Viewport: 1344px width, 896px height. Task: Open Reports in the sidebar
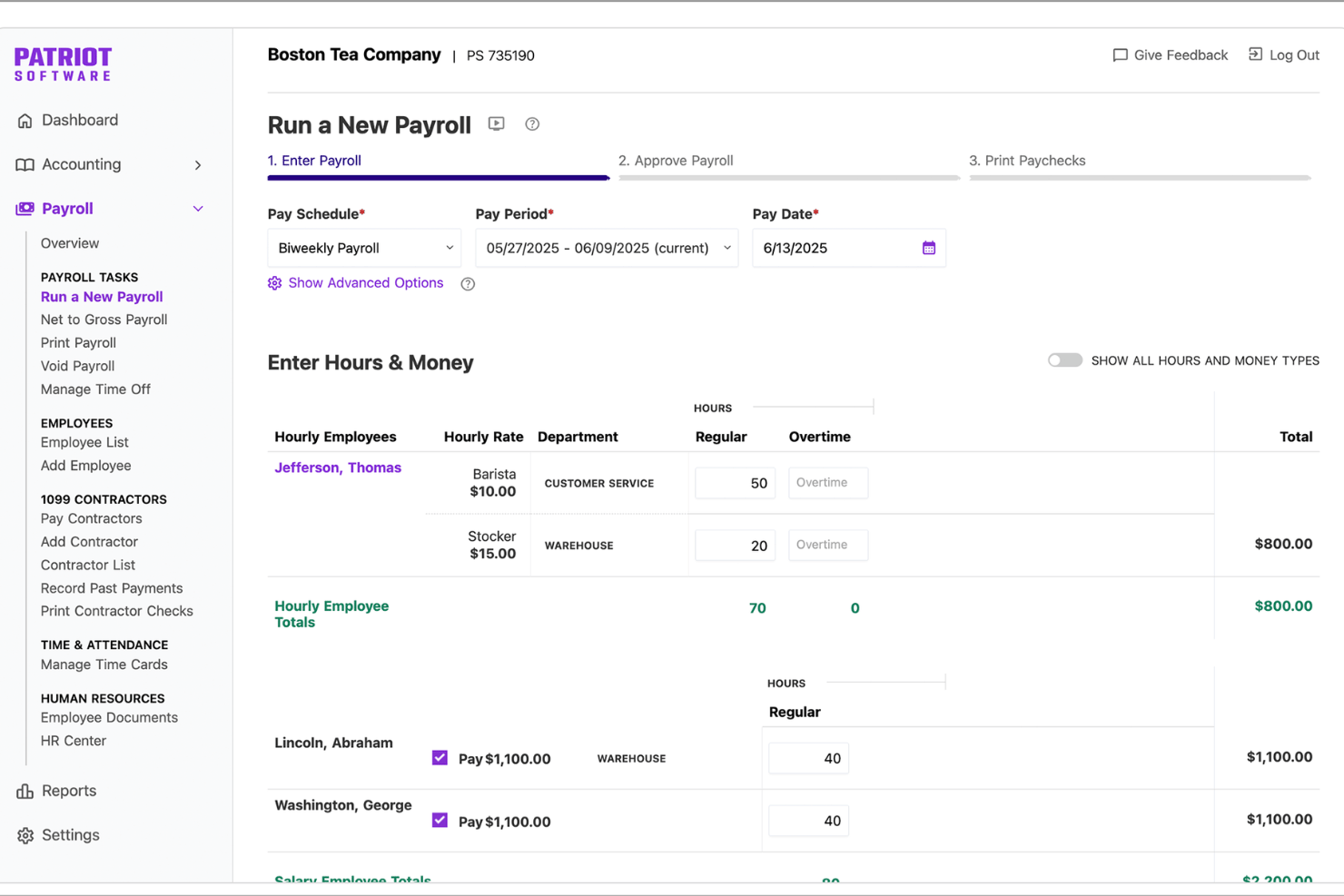[x=69, y=792]
